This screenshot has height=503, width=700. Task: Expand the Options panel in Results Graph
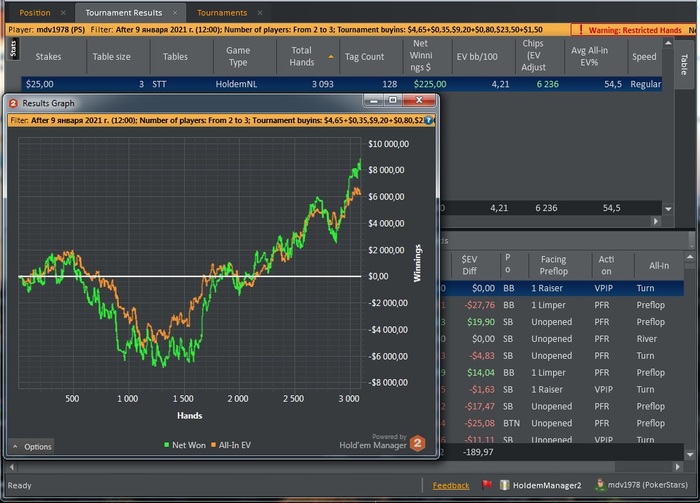pyautogui.click(x=32, y=446)
